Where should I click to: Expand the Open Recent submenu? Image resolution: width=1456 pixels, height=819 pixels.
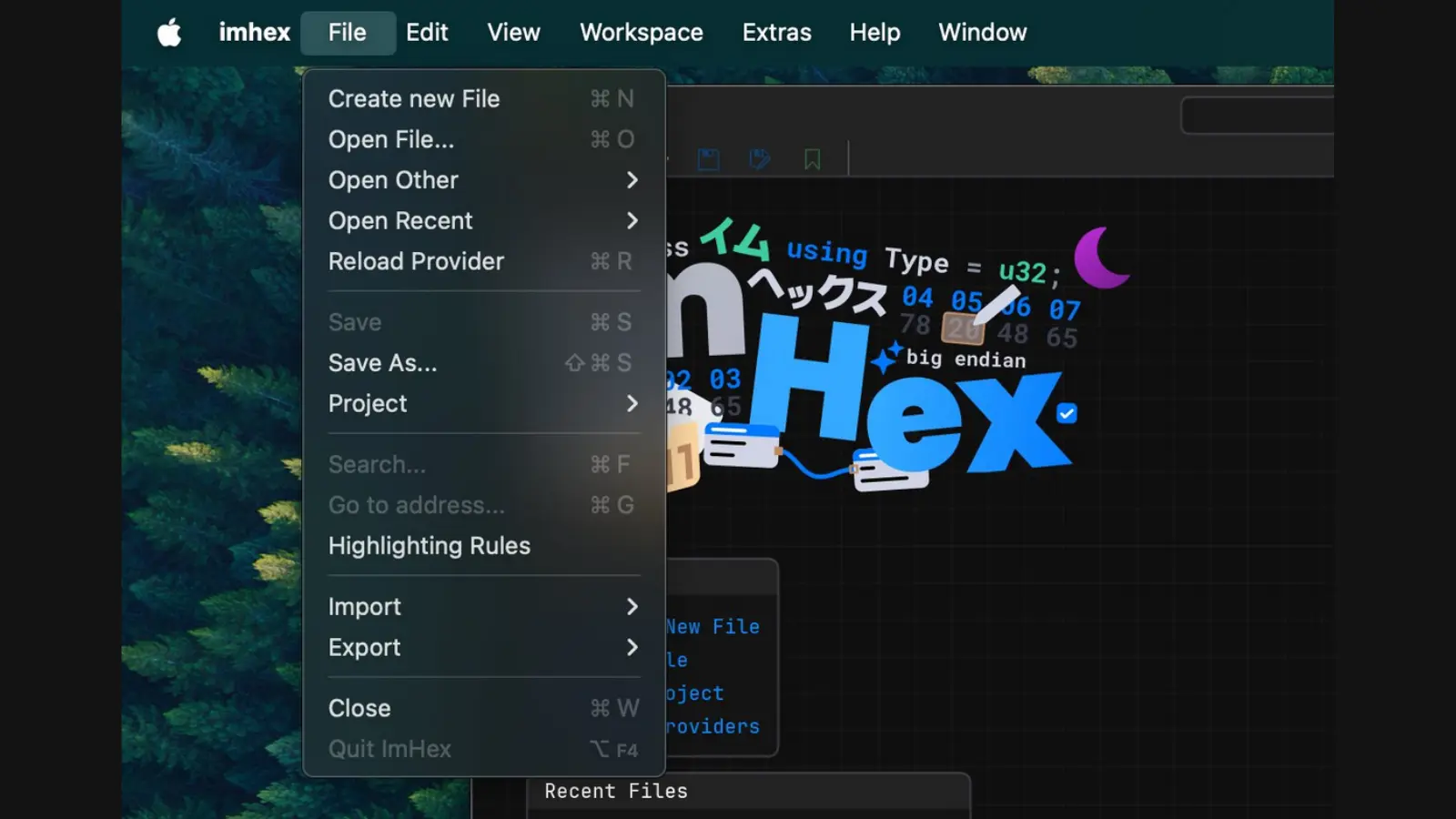pos(483,221)
